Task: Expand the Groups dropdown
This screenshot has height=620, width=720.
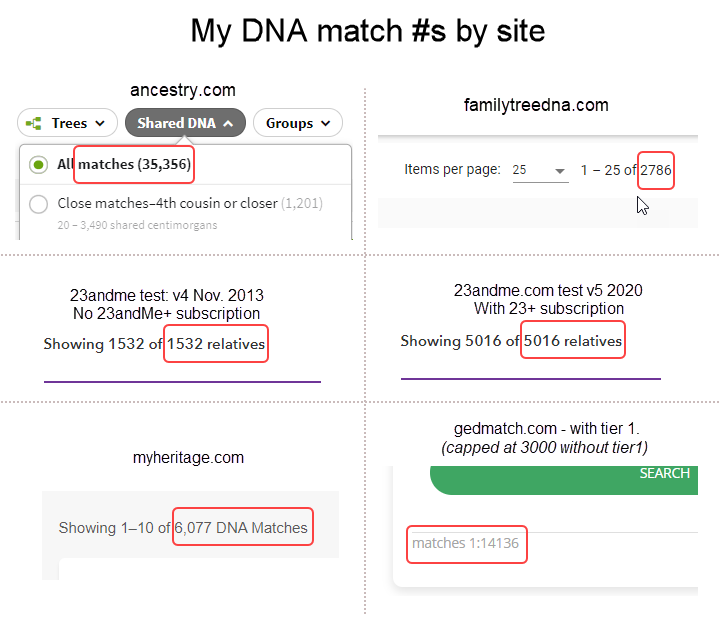Action: click(x=297, y=123)
